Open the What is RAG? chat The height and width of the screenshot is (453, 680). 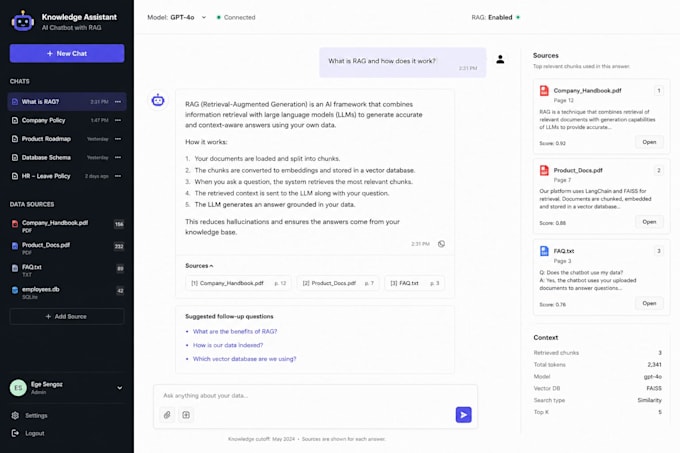point(67,101)
